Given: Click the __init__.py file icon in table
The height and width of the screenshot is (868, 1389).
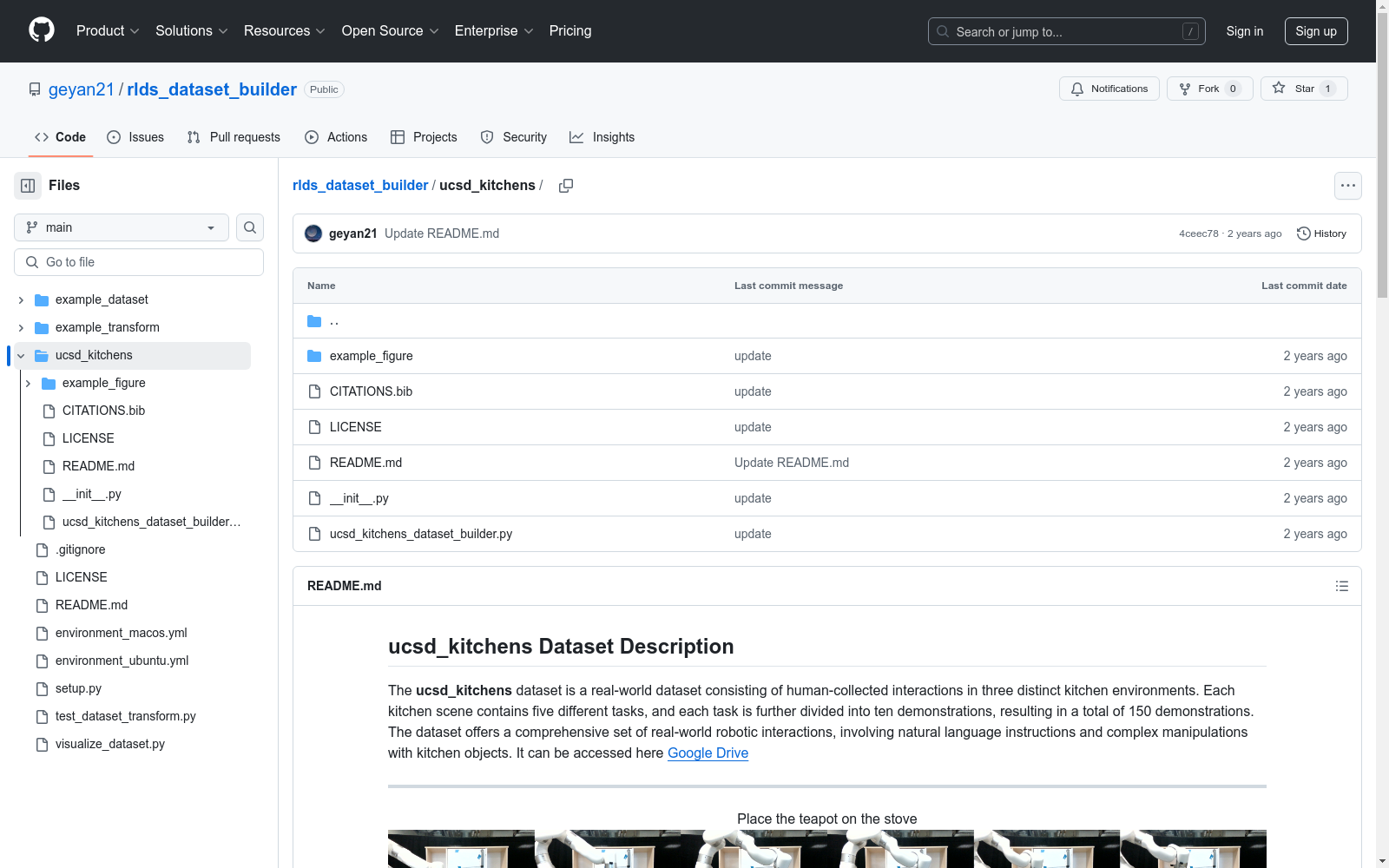Looking at the screenshot, I should [314, 498].
